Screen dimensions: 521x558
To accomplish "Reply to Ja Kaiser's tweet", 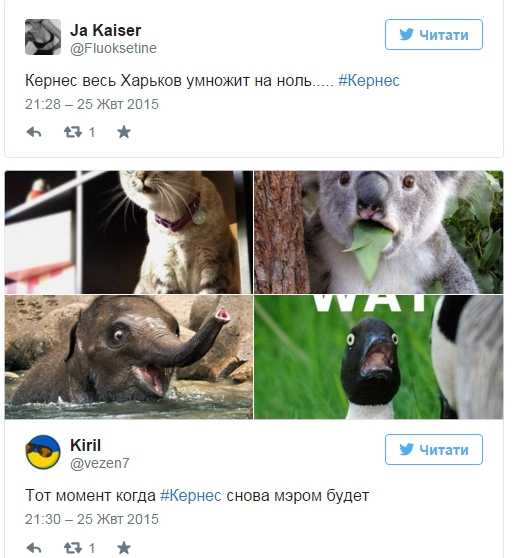I will pos(34,132).
